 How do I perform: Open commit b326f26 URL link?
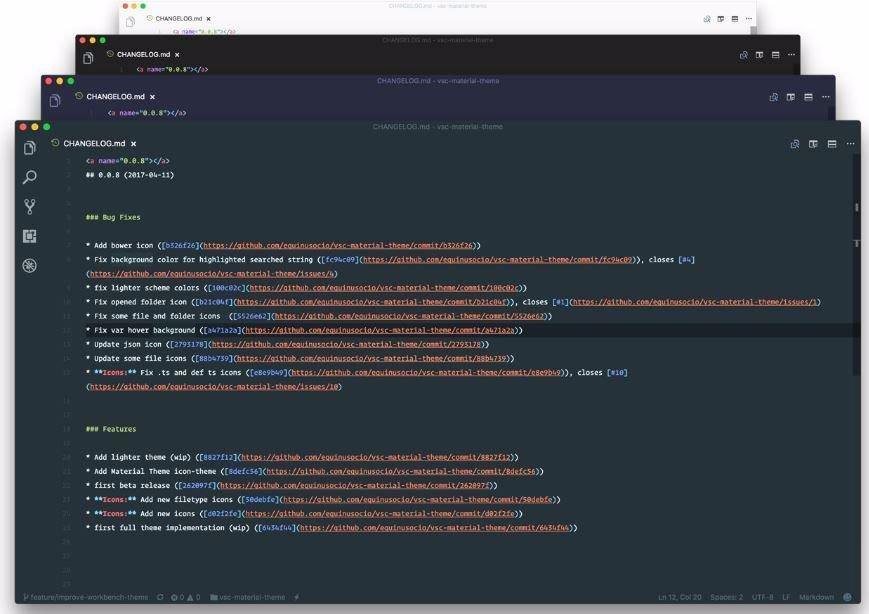(338, 245)
